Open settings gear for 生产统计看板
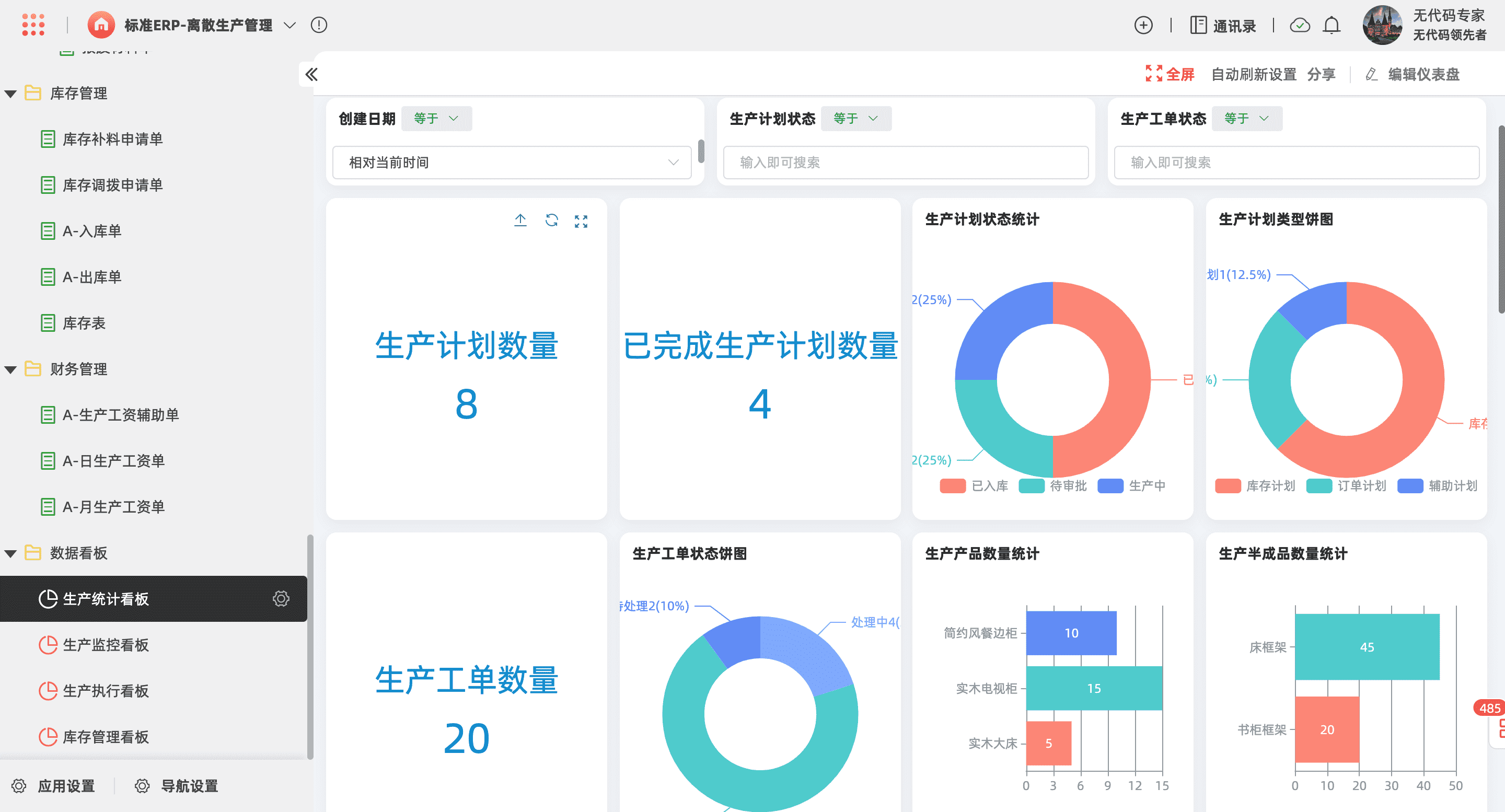The image size is (1505, 812). (x=281, y=599)
